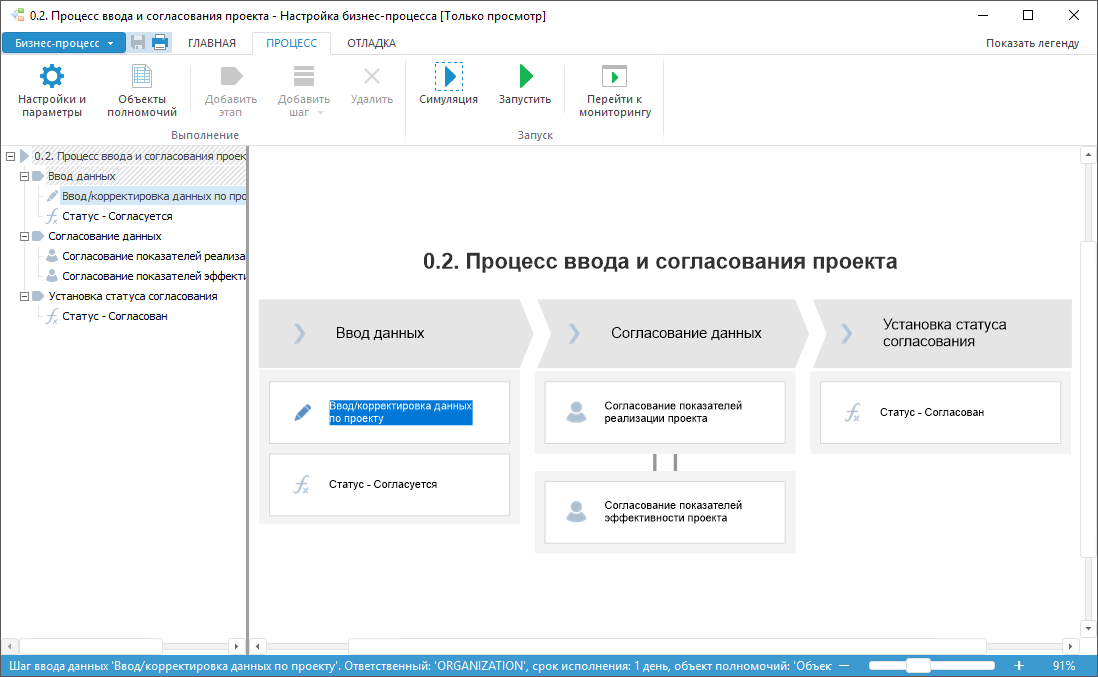The height and width of the screenshot is (677, 1098).
Task: Open the Бизнес-процесс dropdown menu
Action: tap(64, 43)
